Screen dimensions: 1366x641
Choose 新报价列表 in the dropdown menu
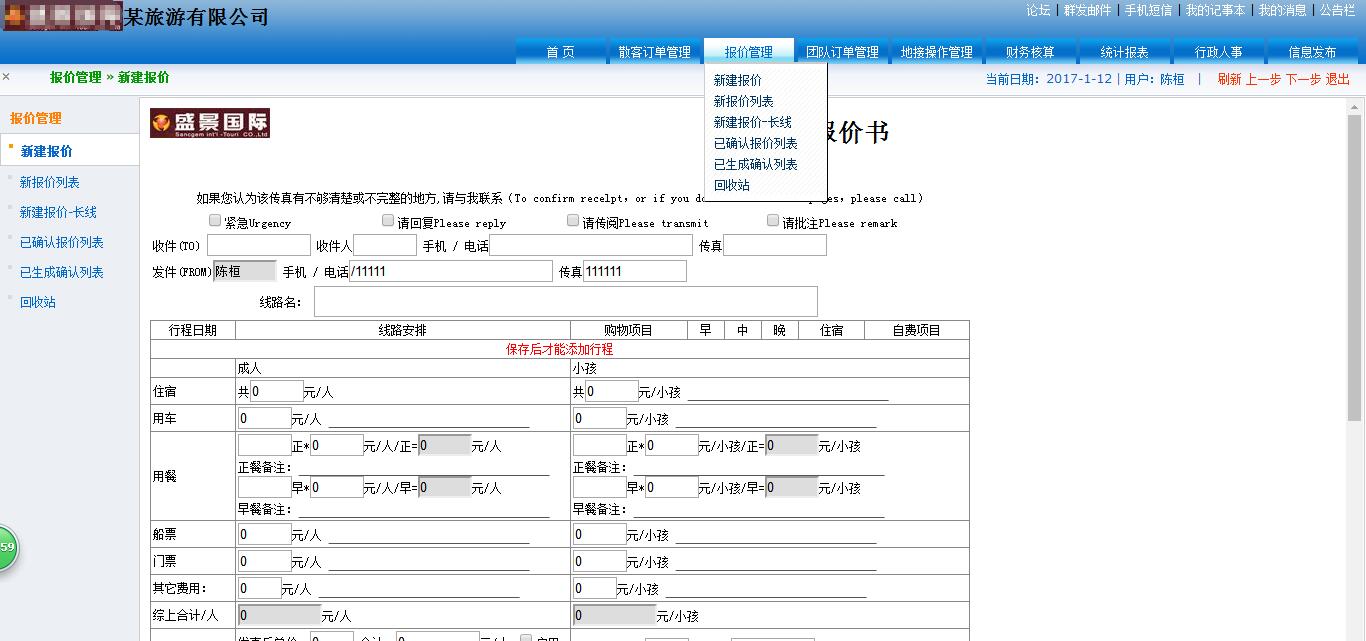pyautogui.click(x=743, y=101)
